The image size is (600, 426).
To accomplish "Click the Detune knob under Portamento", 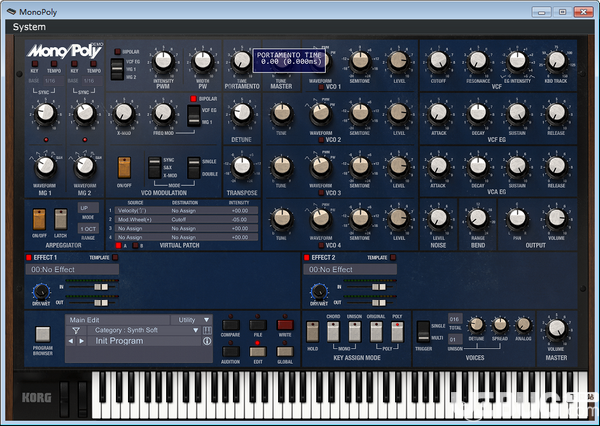I will pos(242,113).
